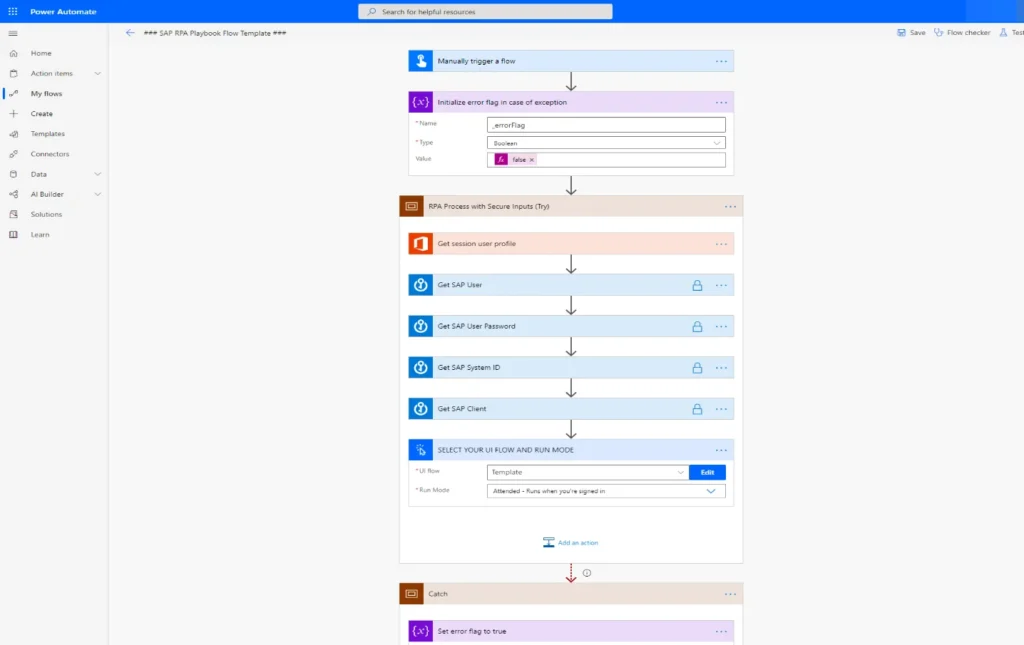1024x645 pixels.
Task: Open options menu for Catch scope
Action: [x=730, y=594]
